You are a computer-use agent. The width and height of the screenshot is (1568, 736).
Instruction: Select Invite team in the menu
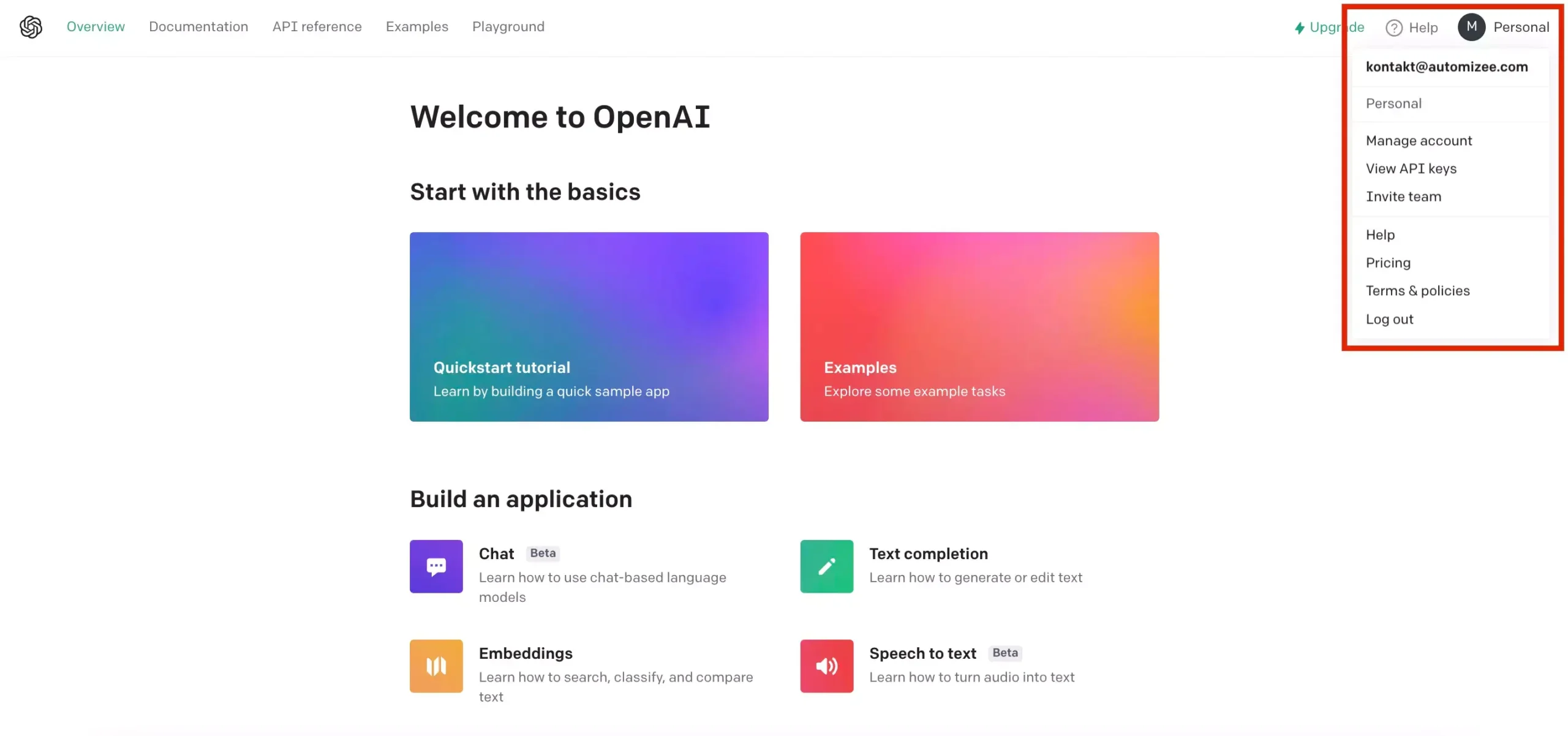[1403, 197]
